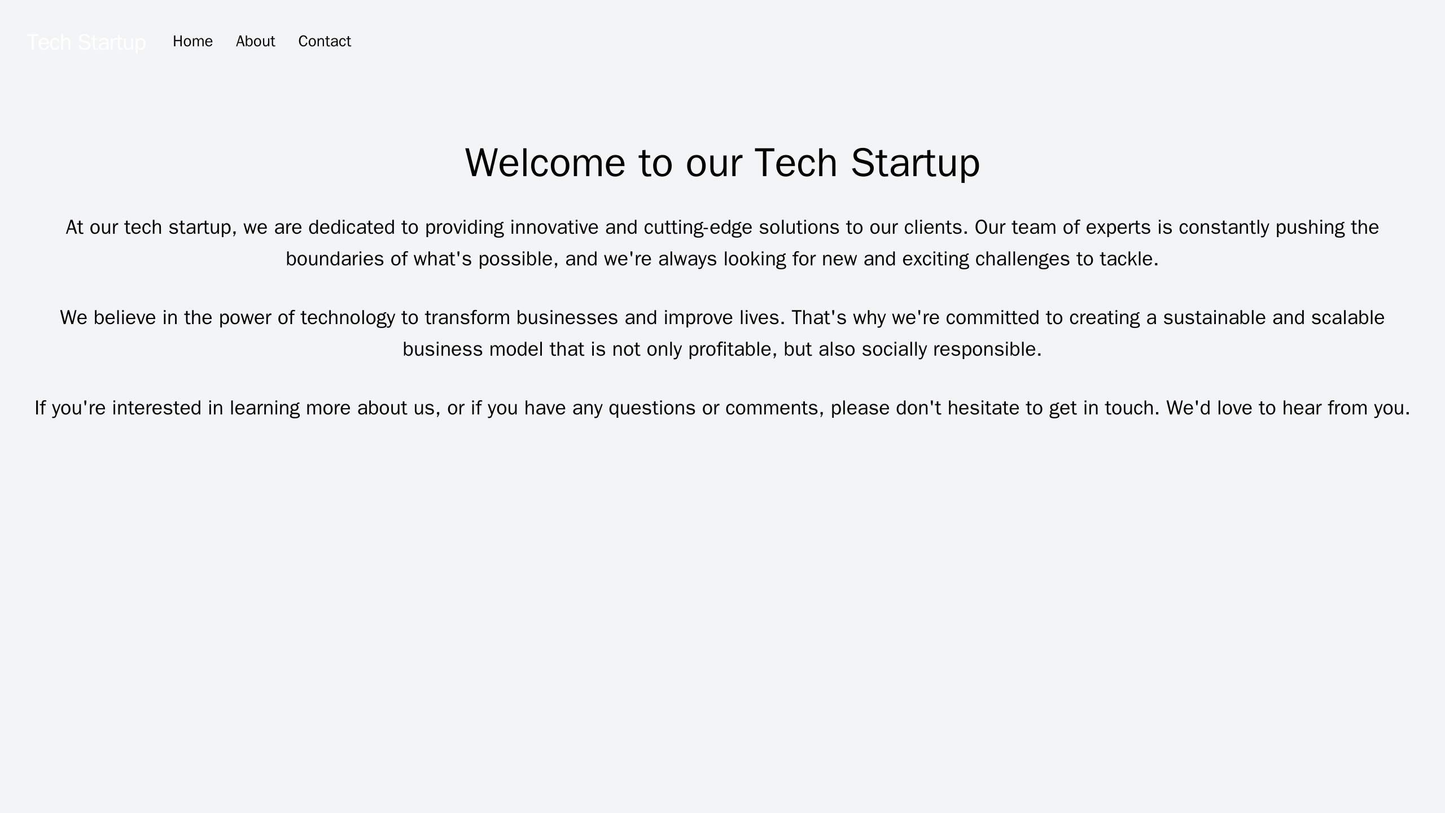Select the About link between Home and Contact
This screenshot has width=1445, height=813.
(255, 41)
